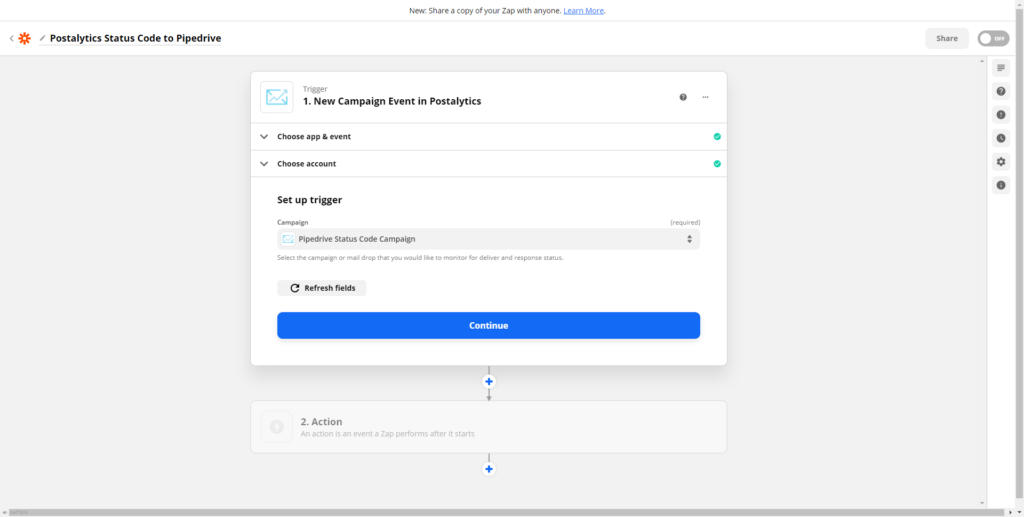The height and width of the screenshot is (517, 1024).
Task: Open trigger step help question icon
Action: click(683, 97)
